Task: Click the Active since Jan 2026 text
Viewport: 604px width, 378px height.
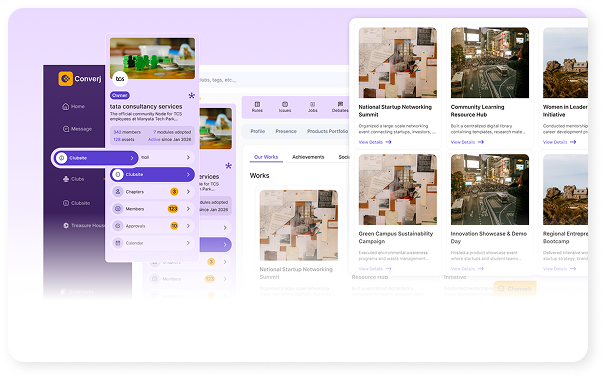Action: (169, 139)
